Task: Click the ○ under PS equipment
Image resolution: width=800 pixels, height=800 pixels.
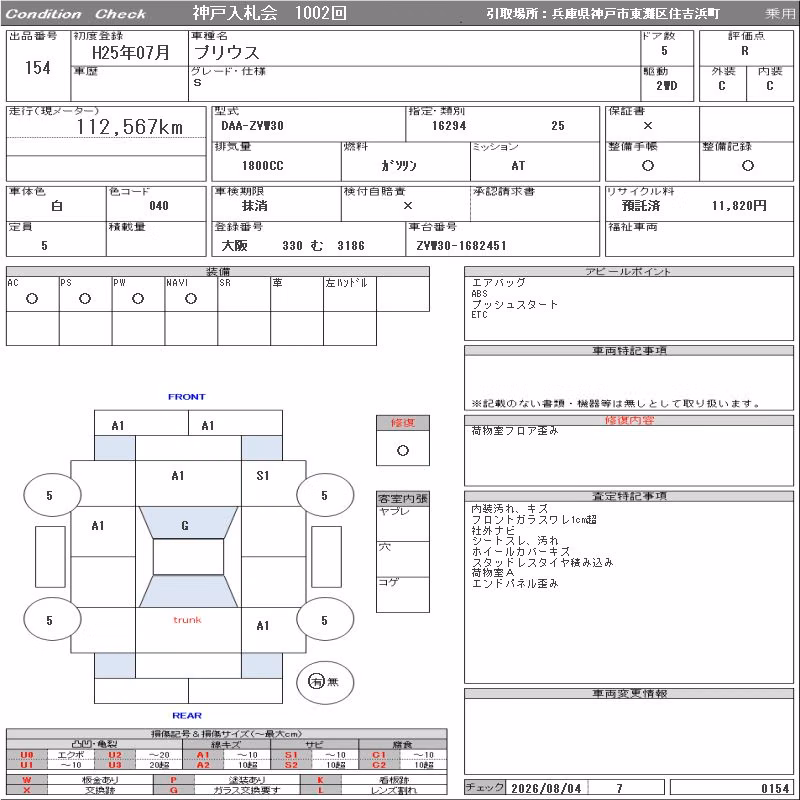Action: click(x=85, y=298)
